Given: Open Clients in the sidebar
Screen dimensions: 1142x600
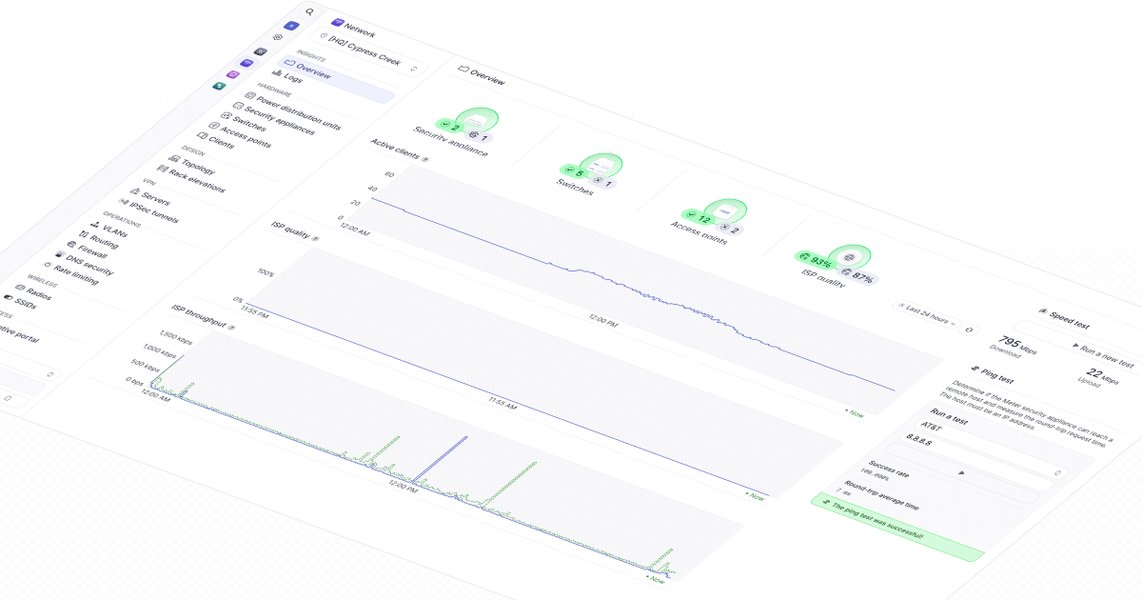Looking at the screenshot, I should pyautogui.click(x=216, y=140).
